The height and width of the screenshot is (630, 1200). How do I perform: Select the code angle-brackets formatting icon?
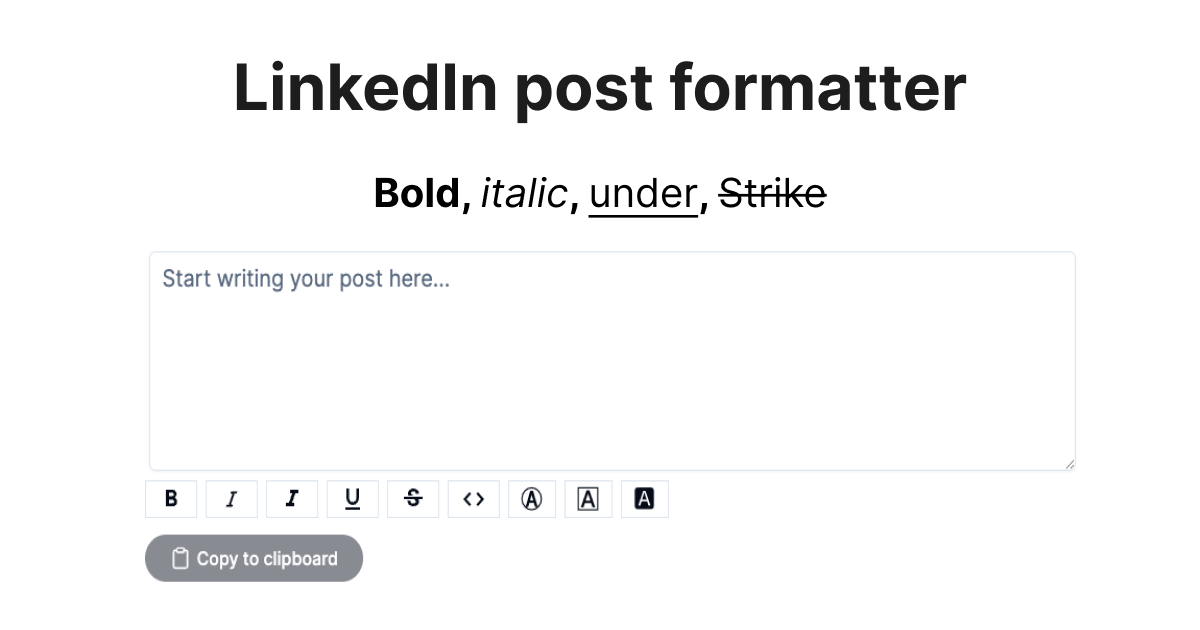pos(473,498)
